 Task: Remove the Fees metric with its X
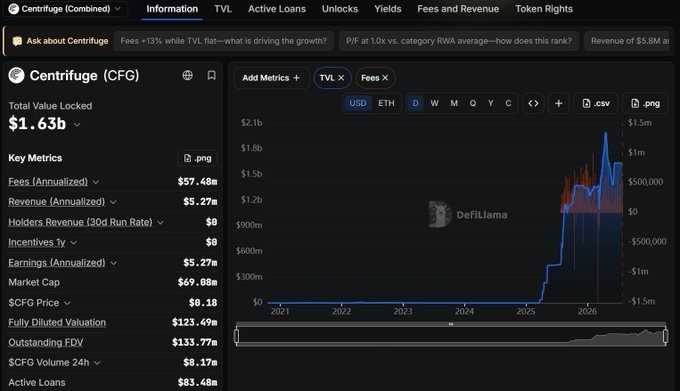click(x=385, y=78)
